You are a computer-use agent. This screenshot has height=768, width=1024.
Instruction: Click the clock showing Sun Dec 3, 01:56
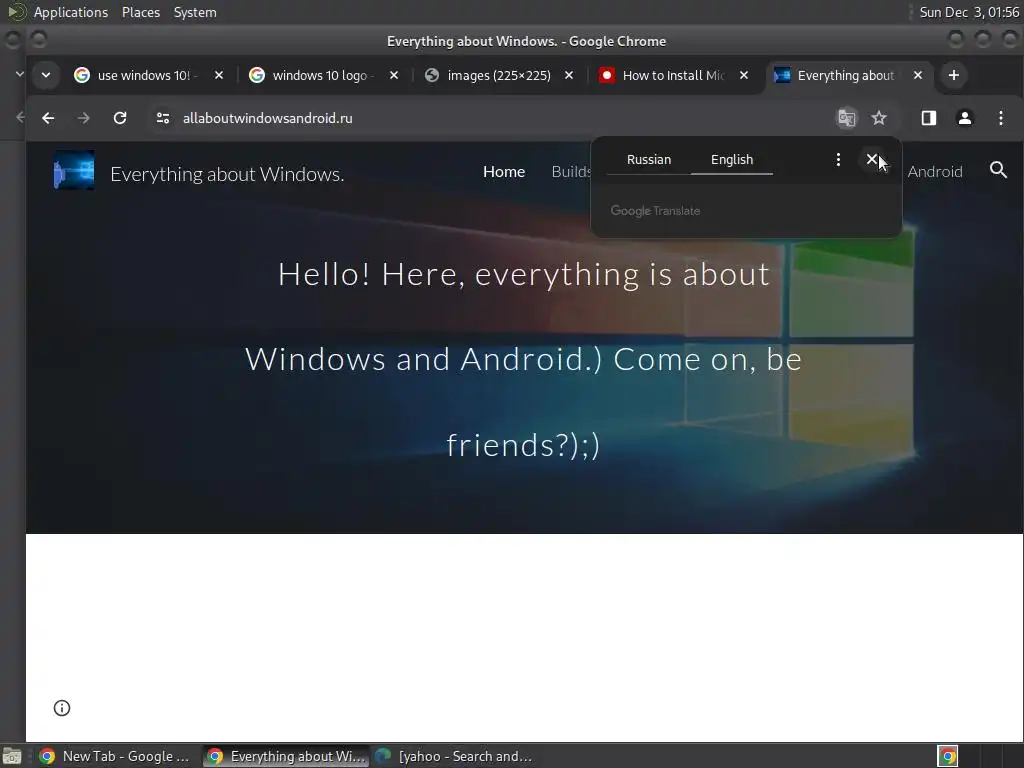tap(969, 12)
